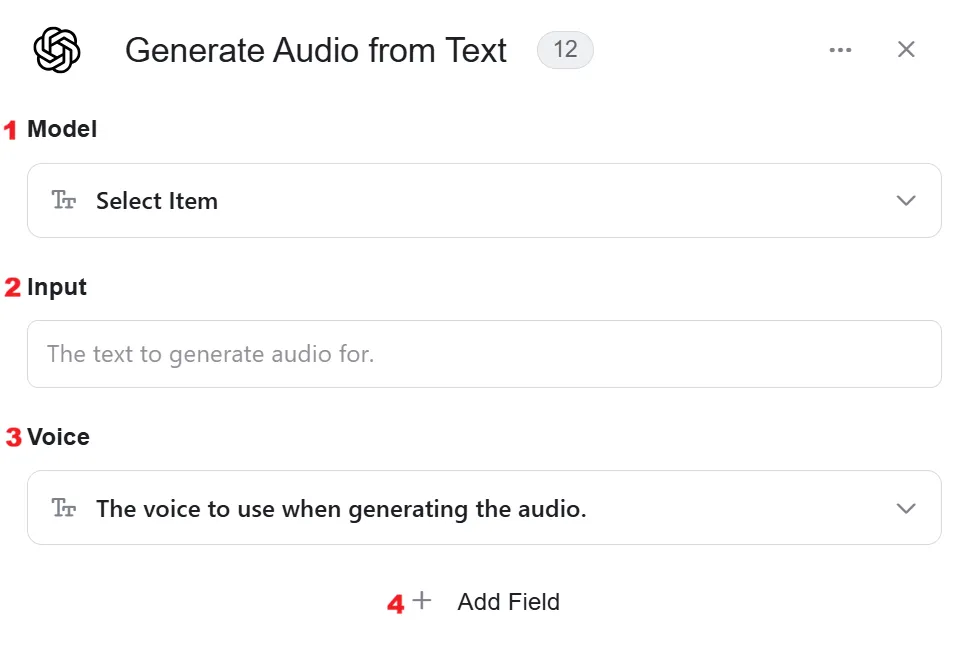Click the step count badge showing 12

pyautogui.click(x=565, y=50)
